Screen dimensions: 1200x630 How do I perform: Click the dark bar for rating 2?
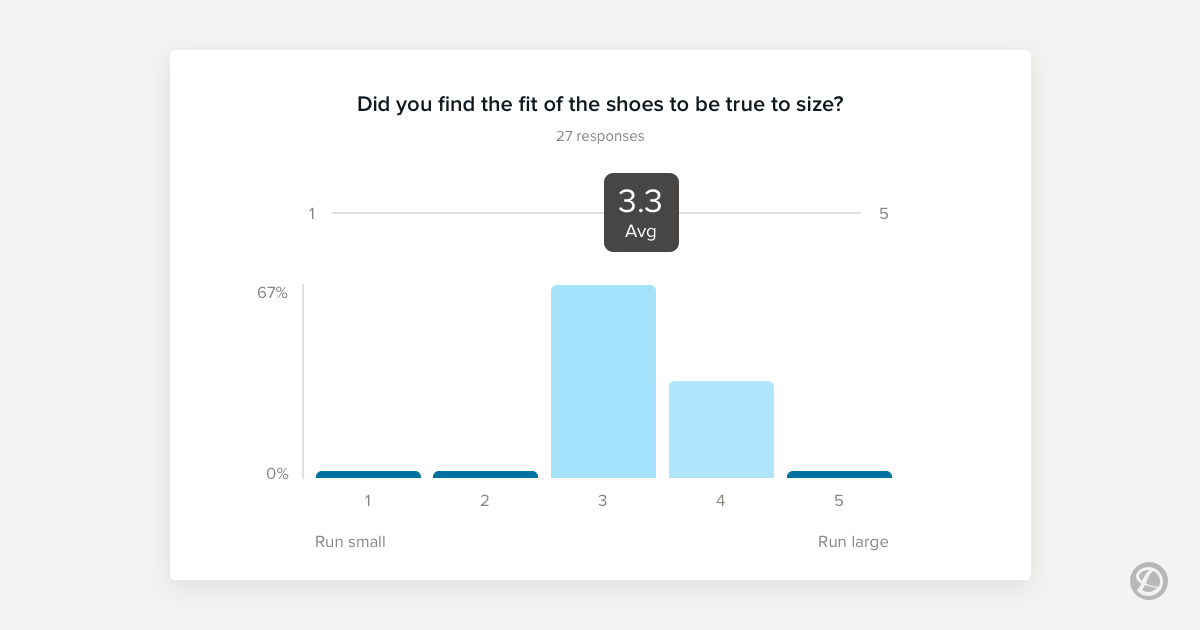tap(485, 475)
